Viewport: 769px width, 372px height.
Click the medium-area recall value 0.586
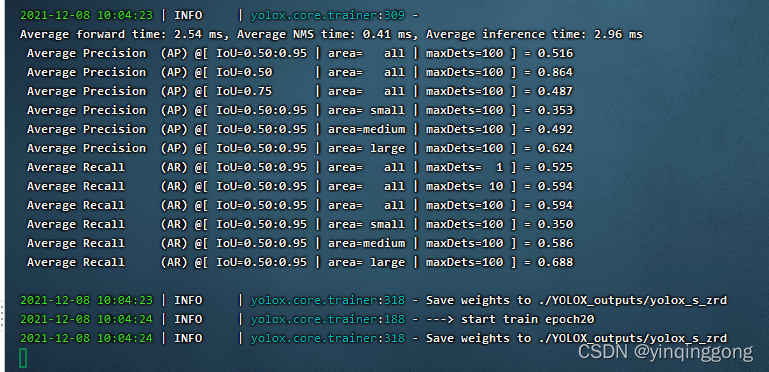pos(555,243)
